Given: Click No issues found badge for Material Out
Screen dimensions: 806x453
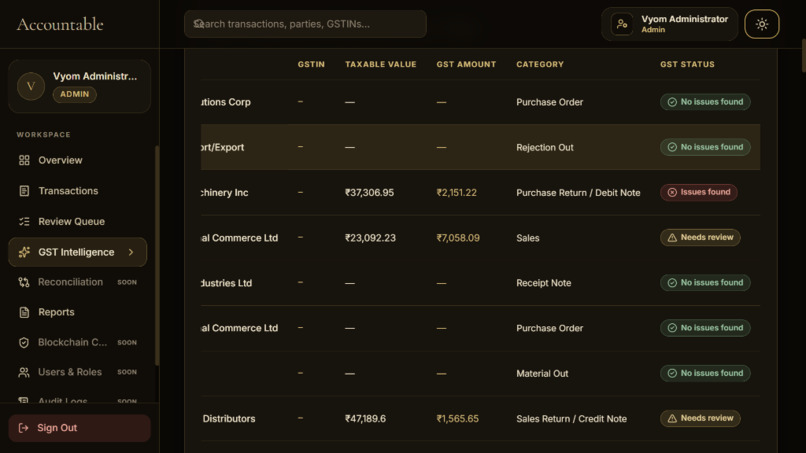Looking at the screenshot, I should 705,373.
